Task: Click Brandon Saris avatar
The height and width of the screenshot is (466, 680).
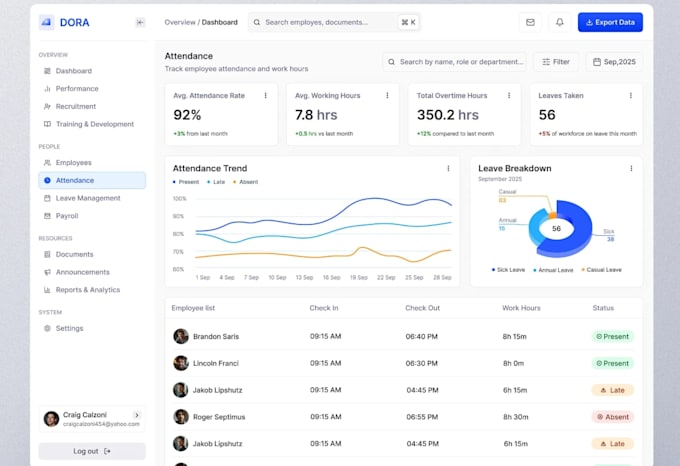Action: (x=181, y=336)
